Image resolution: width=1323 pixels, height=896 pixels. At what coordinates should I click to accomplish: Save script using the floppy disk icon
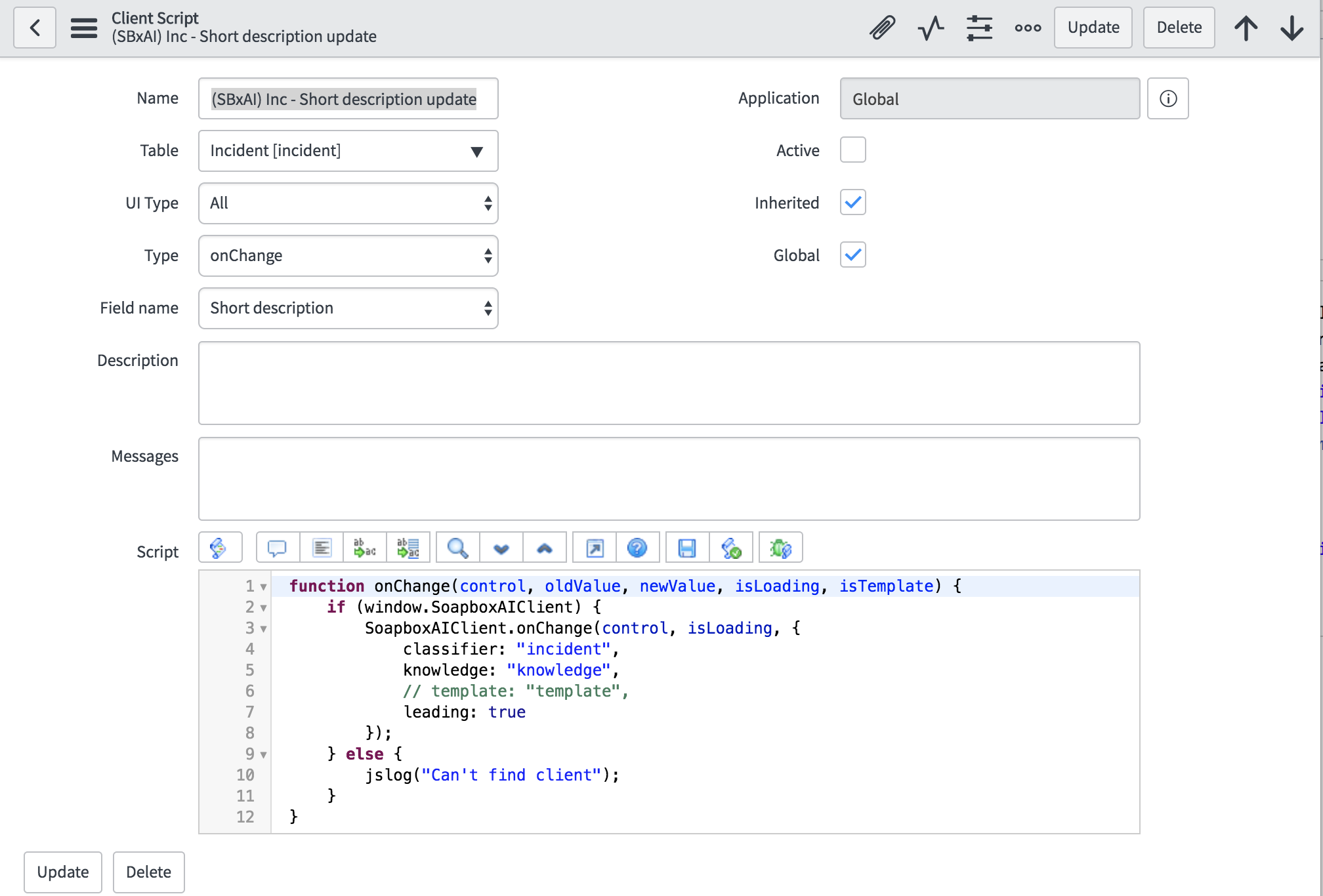(687, 548)
